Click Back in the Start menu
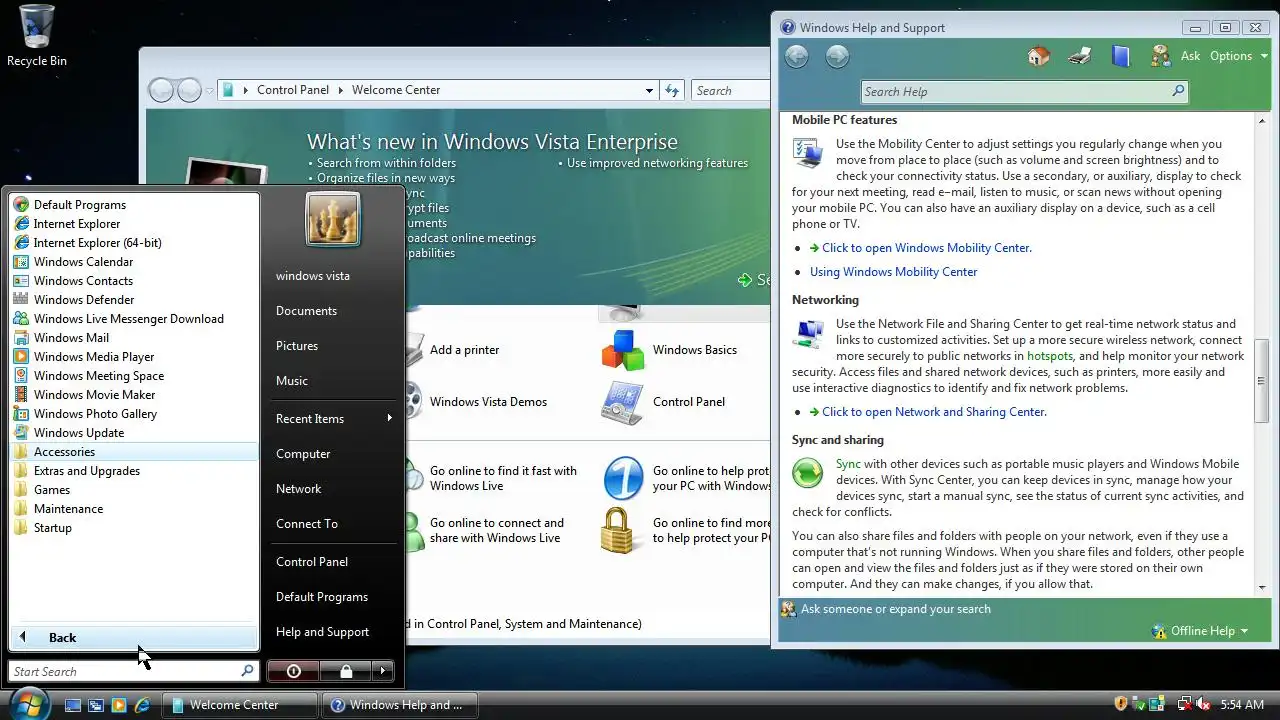1280x720 pixels. tap(134, 637)
